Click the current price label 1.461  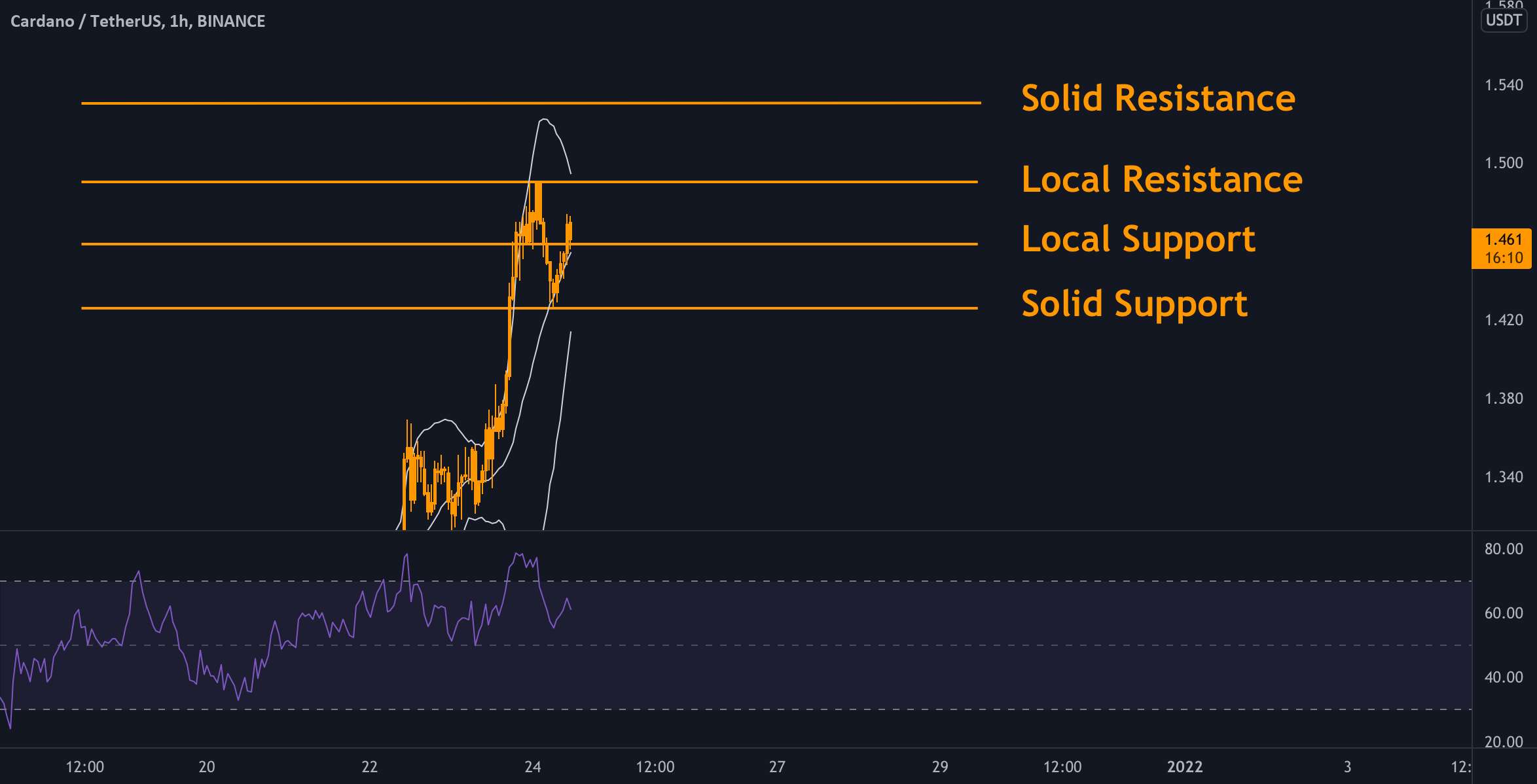pyautogui.click(x=1502, y=249)
